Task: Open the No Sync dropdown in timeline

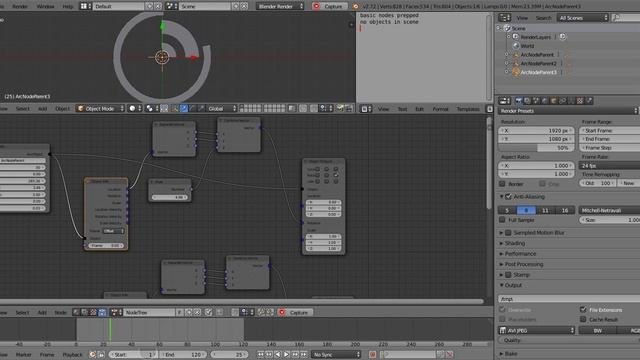Action: pyautogui.click(x=336, y=354)
